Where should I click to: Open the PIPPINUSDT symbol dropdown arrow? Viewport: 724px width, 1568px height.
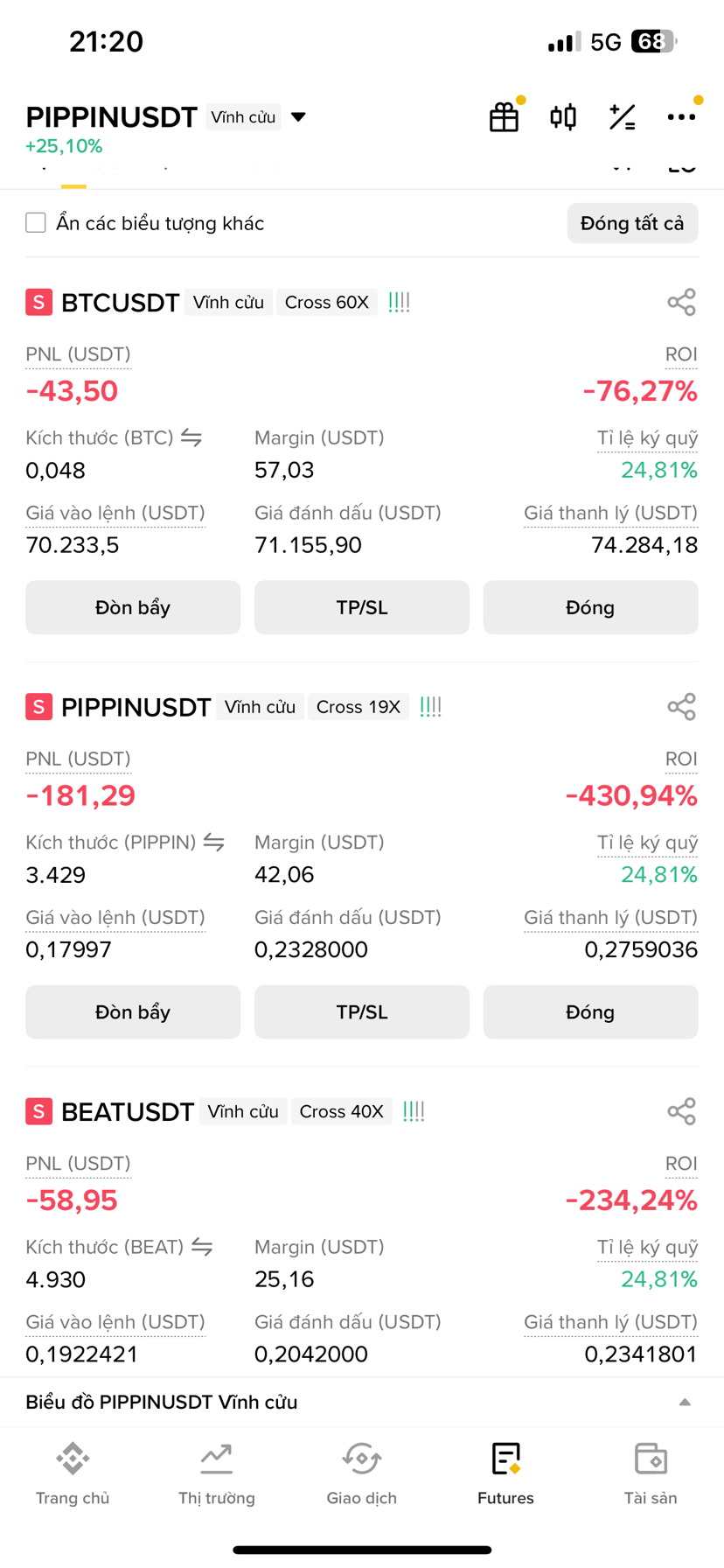(298, 117)
